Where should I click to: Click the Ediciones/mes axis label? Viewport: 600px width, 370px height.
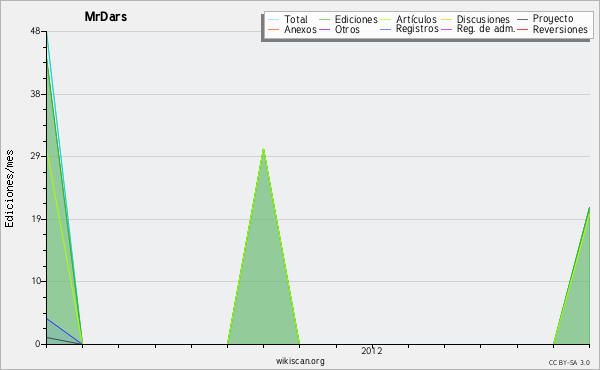click(x=9, y=189)
